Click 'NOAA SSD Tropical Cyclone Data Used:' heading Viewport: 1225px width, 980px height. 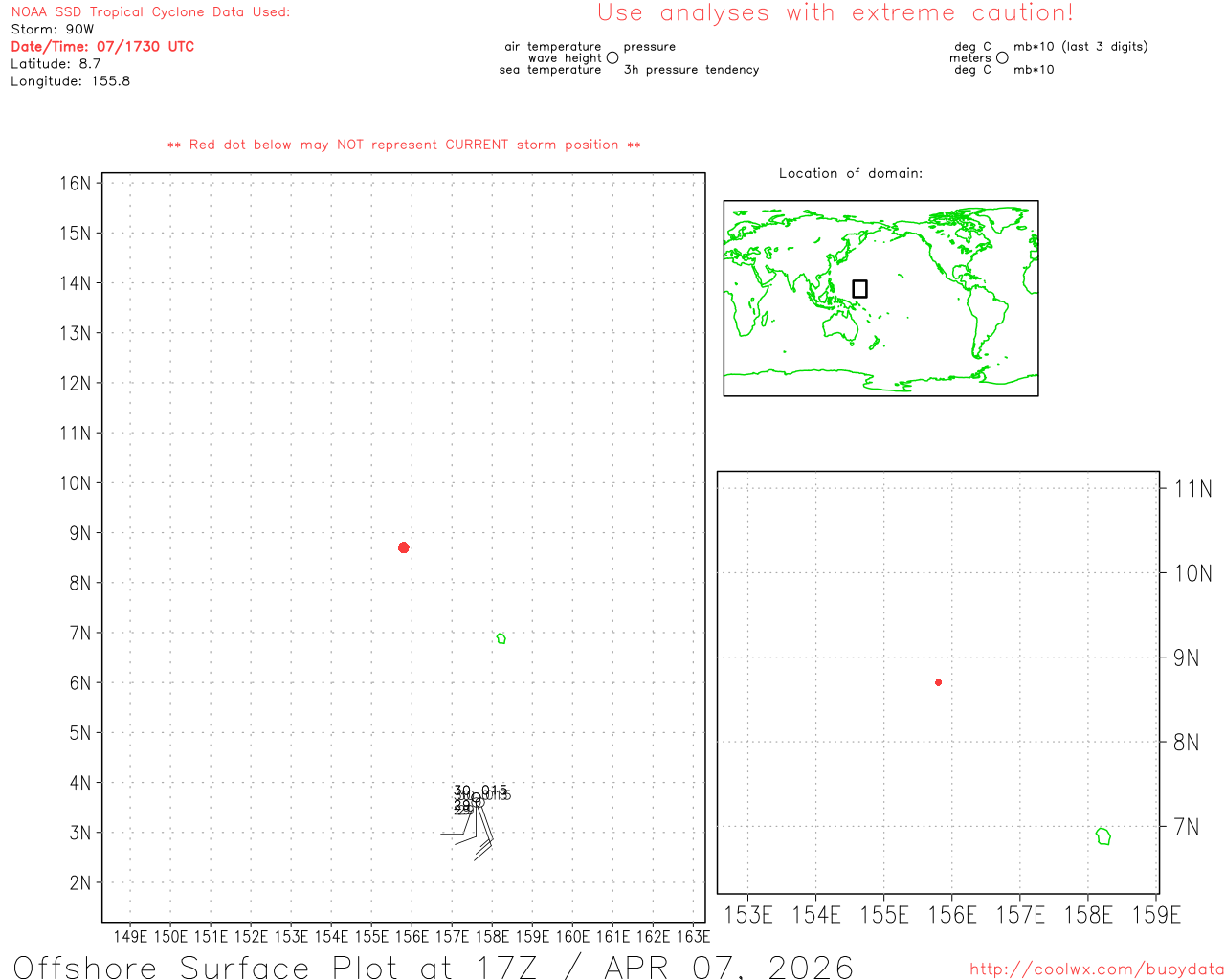coord(150,12)
